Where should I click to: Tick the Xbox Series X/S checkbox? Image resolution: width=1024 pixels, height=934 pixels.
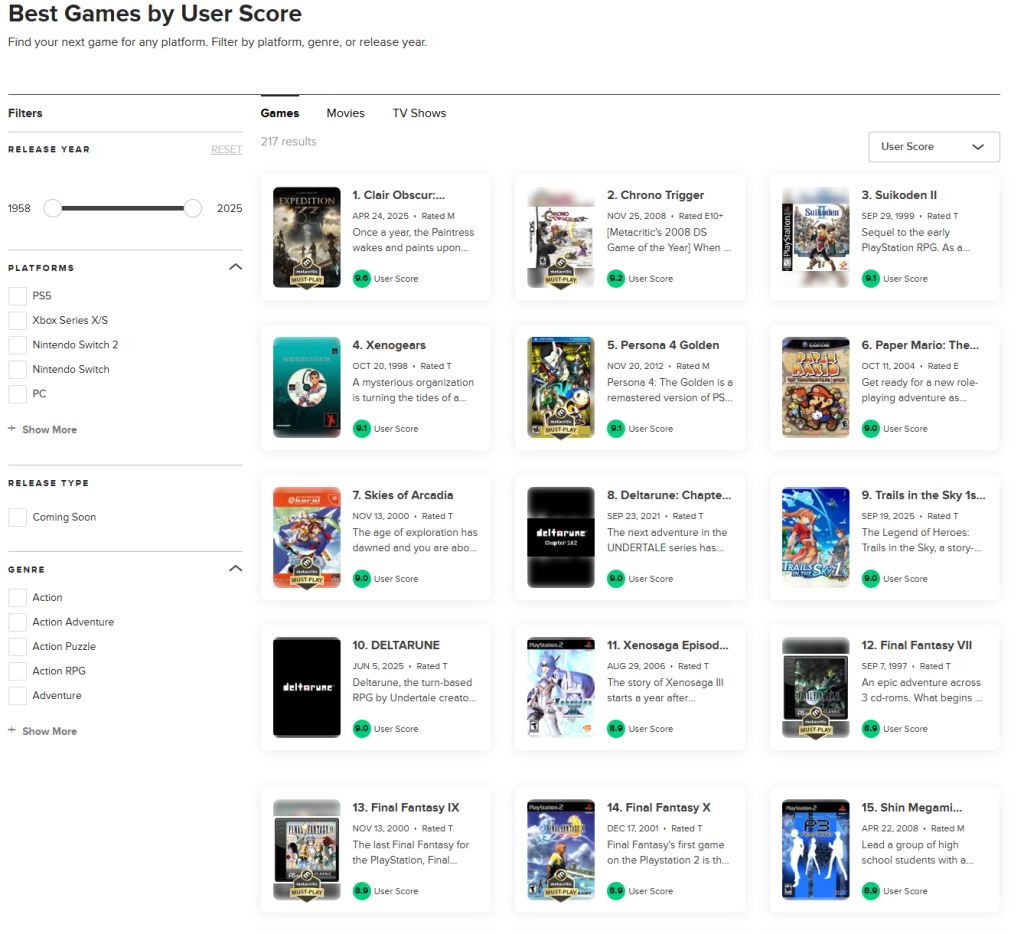[18, 320]
